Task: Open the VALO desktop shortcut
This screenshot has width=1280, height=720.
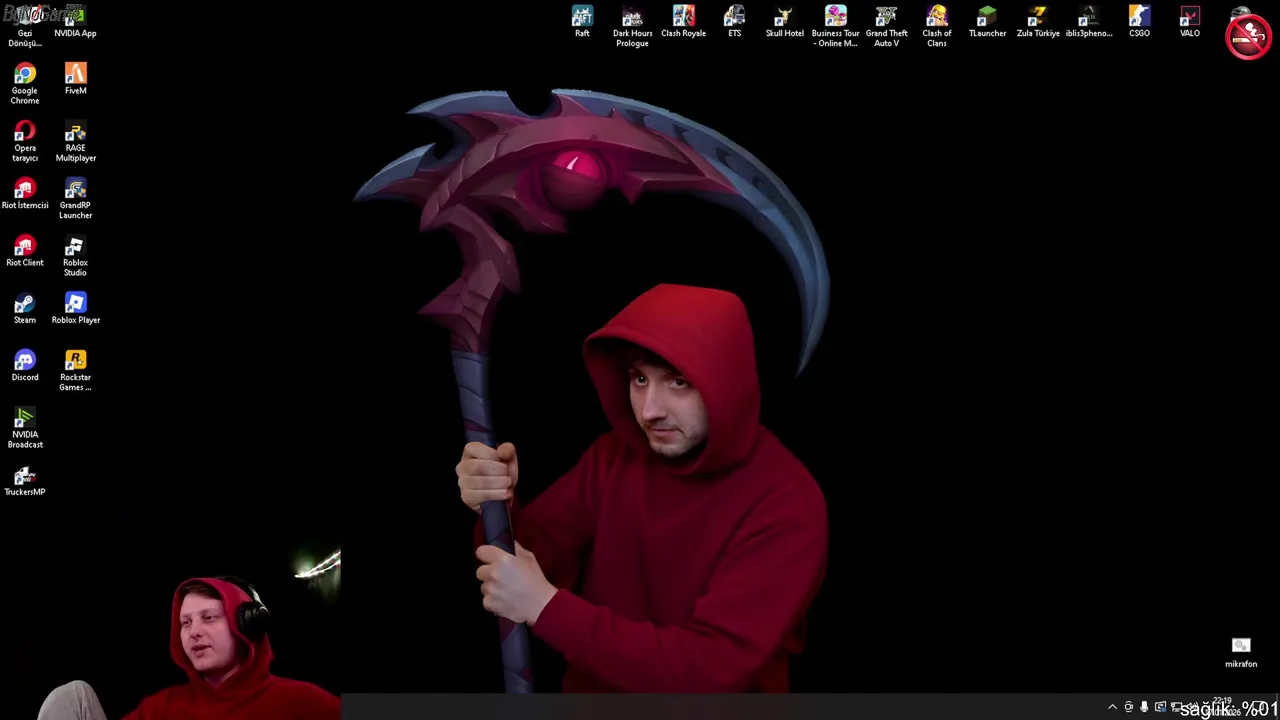Action: [1189, 22]
